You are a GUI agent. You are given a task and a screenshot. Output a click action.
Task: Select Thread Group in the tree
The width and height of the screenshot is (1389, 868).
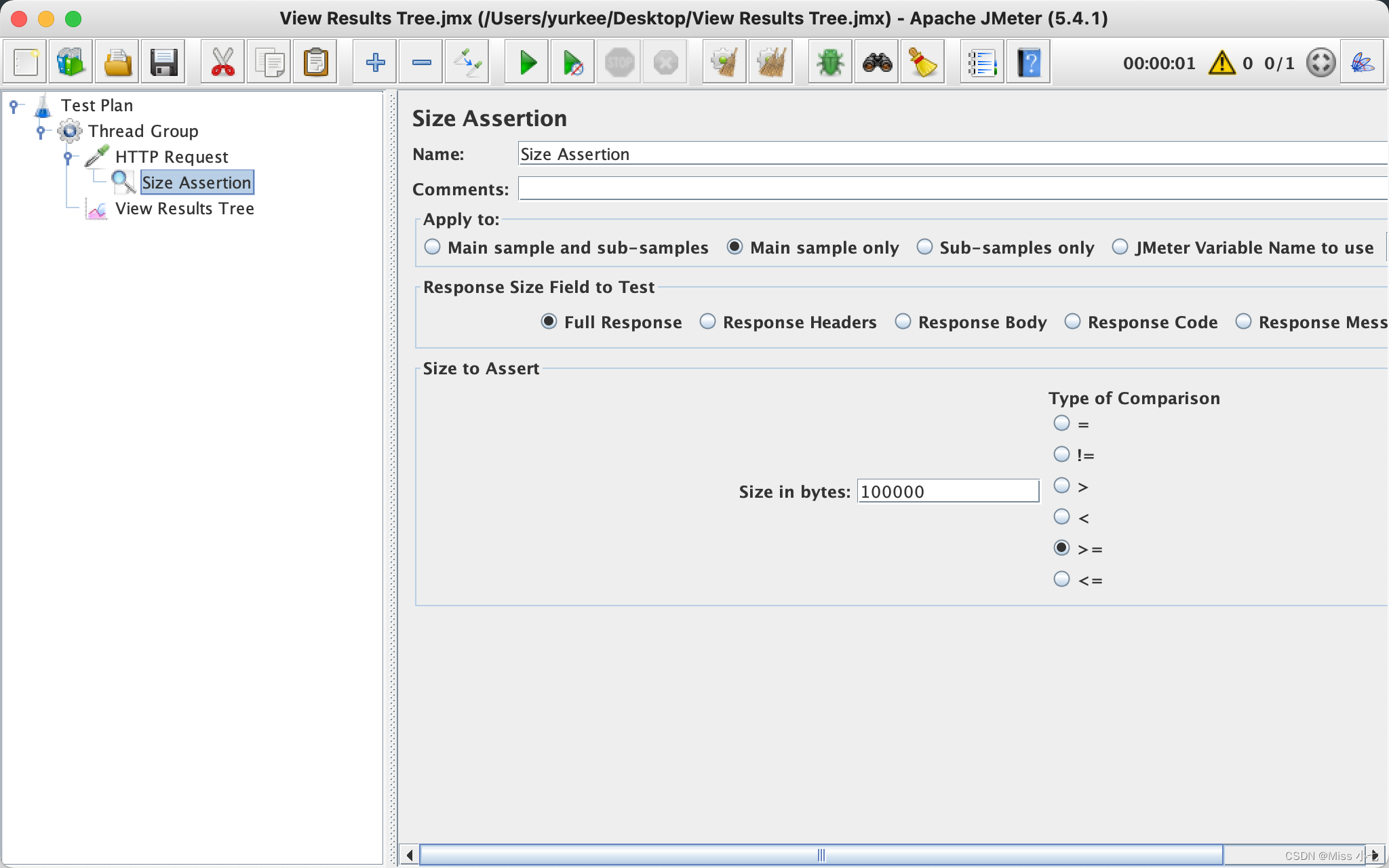pos(143,132)
